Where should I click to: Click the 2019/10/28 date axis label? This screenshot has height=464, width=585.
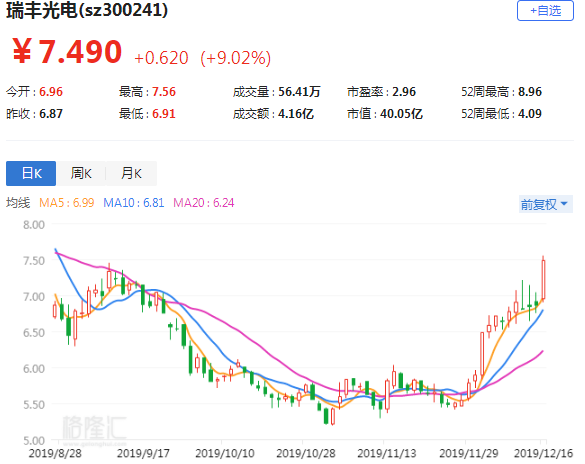click(306, 454)
